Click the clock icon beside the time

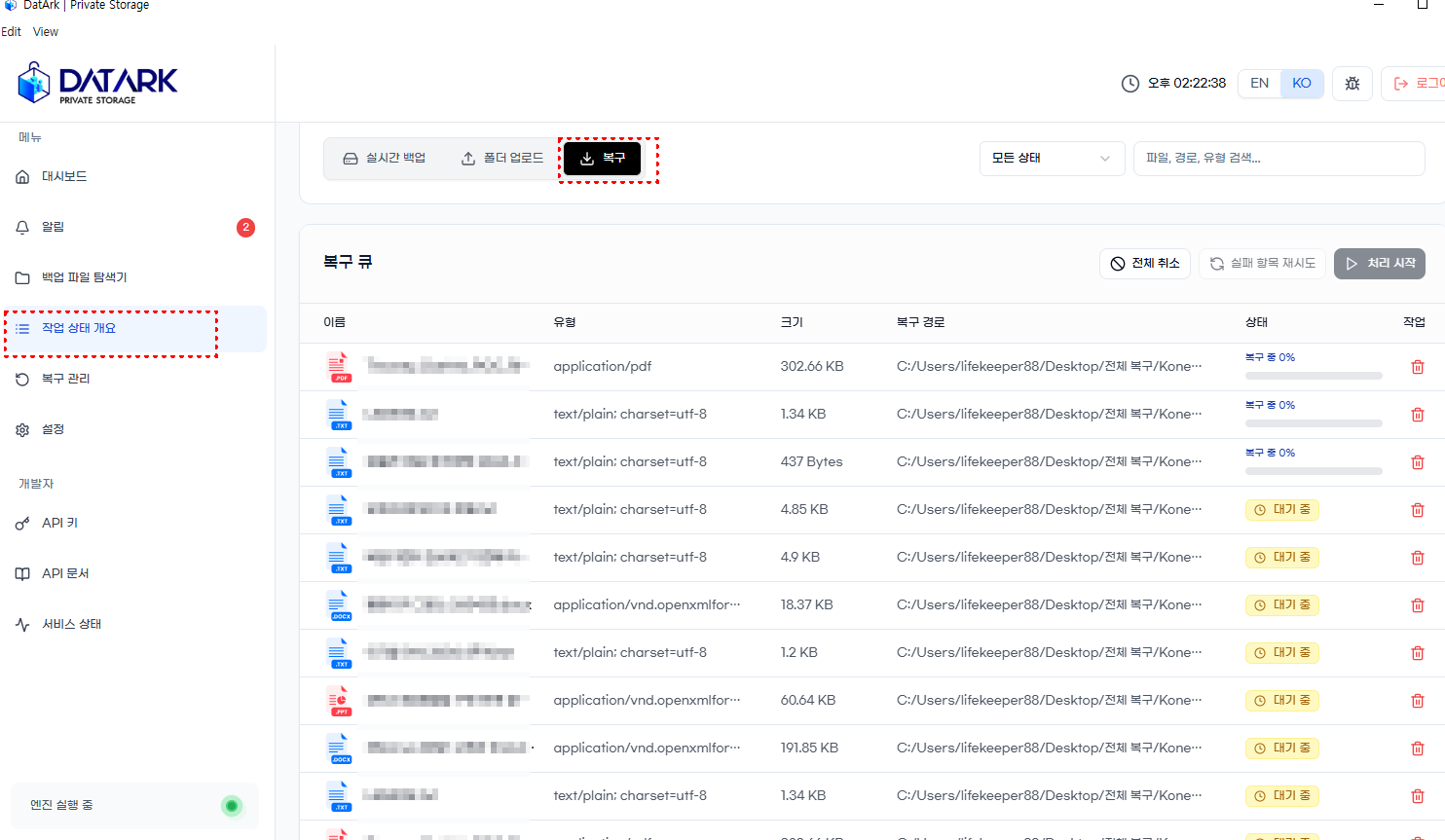point(1130,84)
